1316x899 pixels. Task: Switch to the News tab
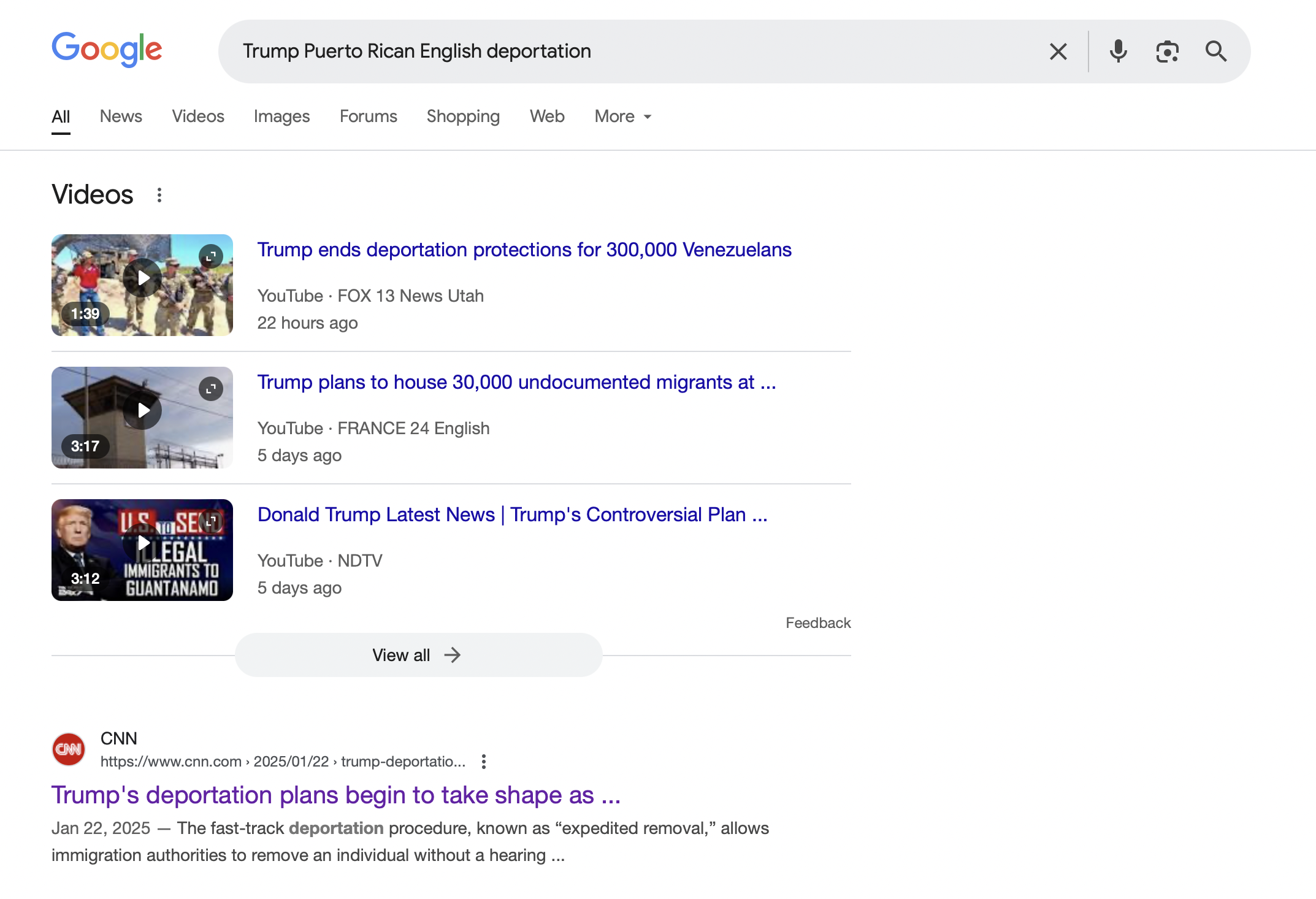(121, 117)
